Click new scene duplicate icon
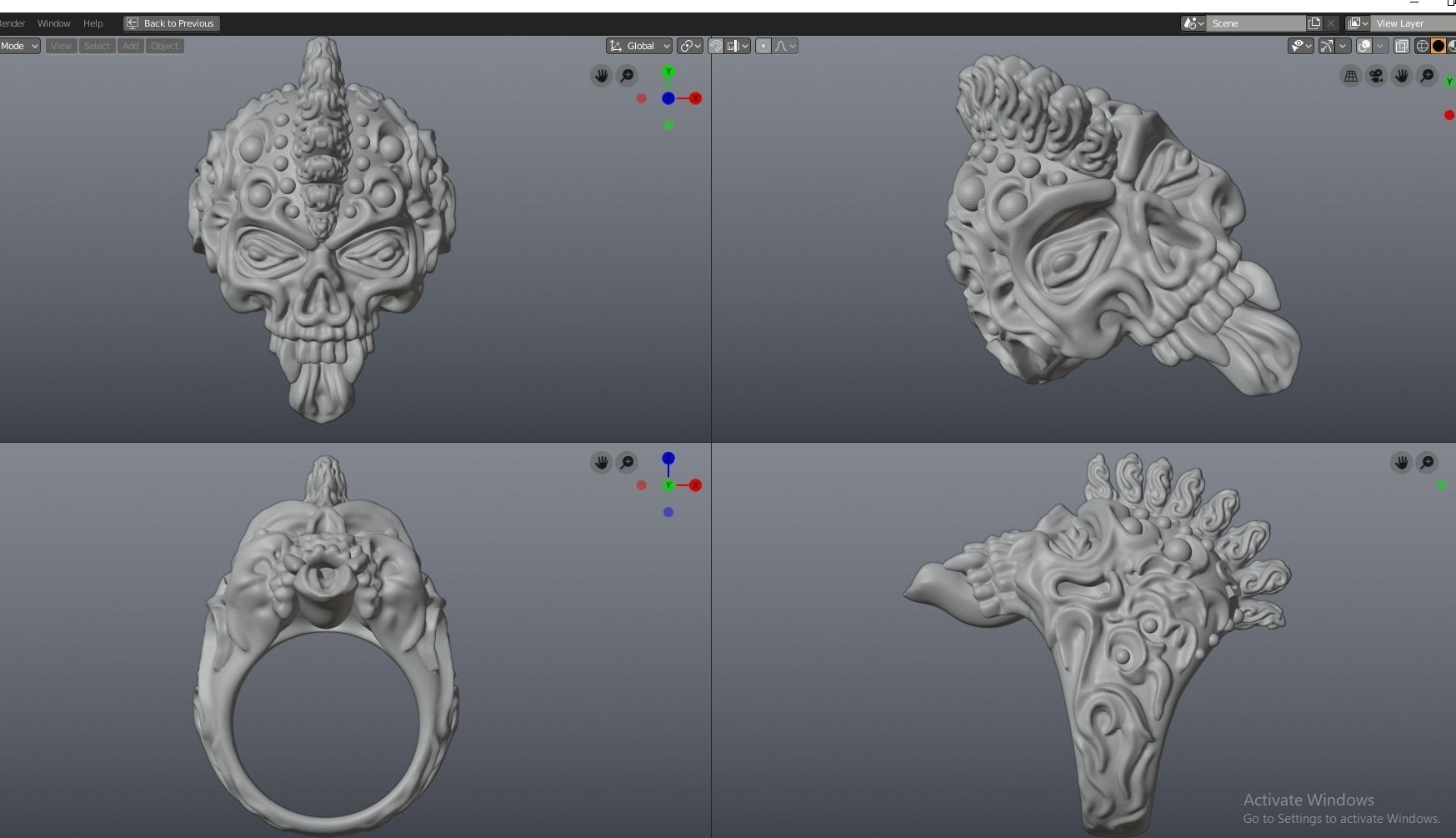 tap(1314, 23)
